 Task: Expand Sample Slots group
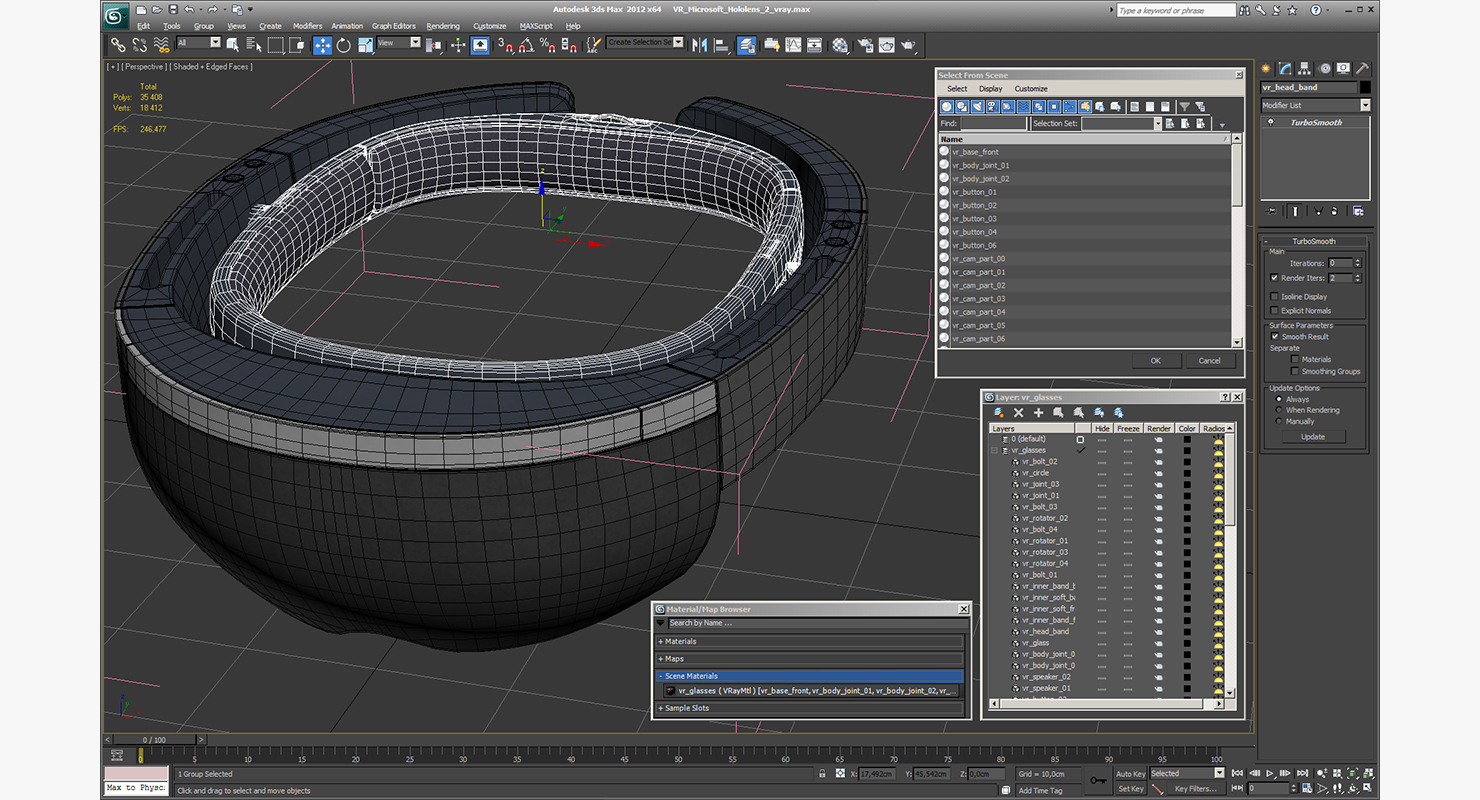(x=810, y=708)
